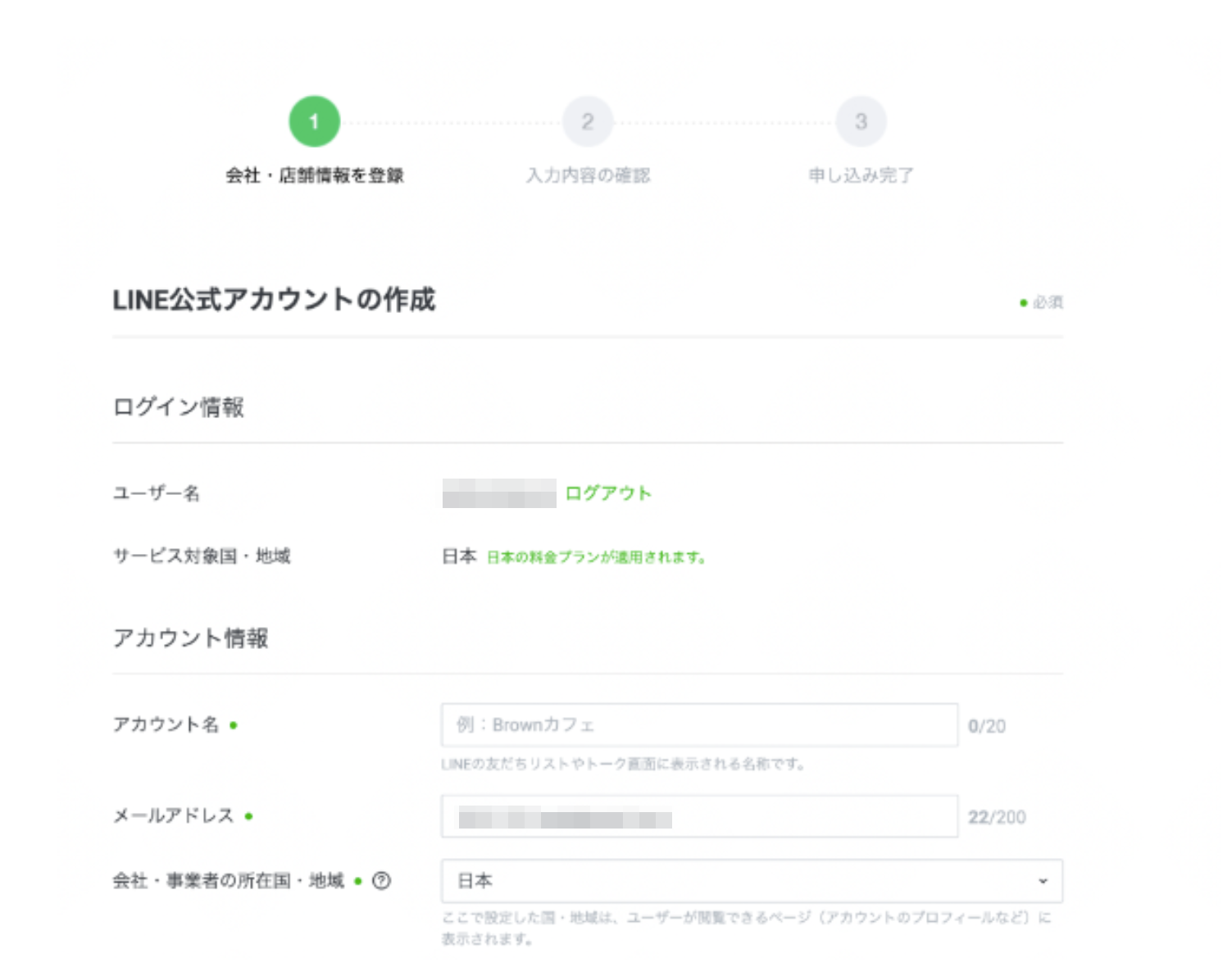Click the ログアウト link
The width and height of the screenshot is (1232, 976).
(607, 493)
